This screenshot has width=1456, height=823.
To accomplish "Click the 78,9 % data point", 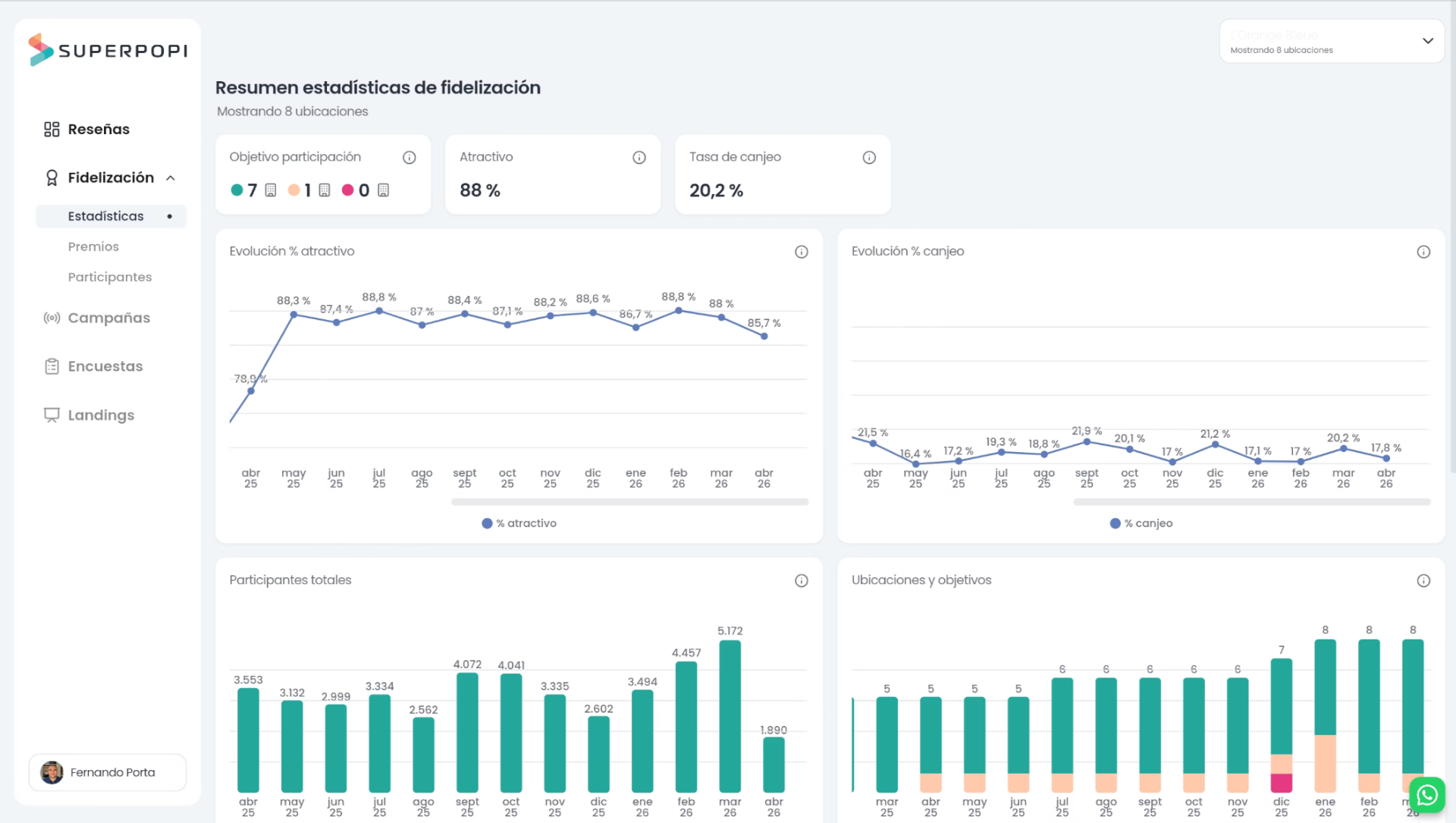I will [251, 391].
